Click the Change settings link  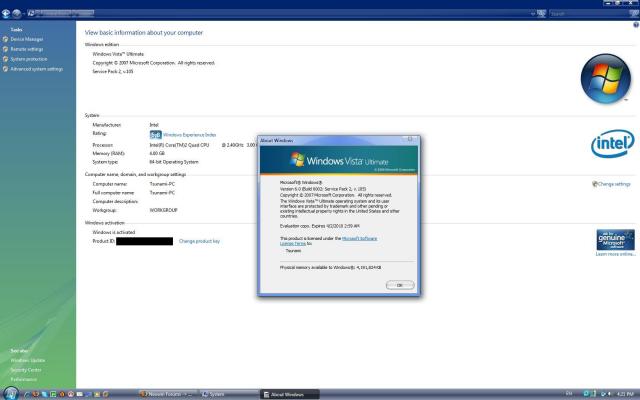click(x=613, y=184)
